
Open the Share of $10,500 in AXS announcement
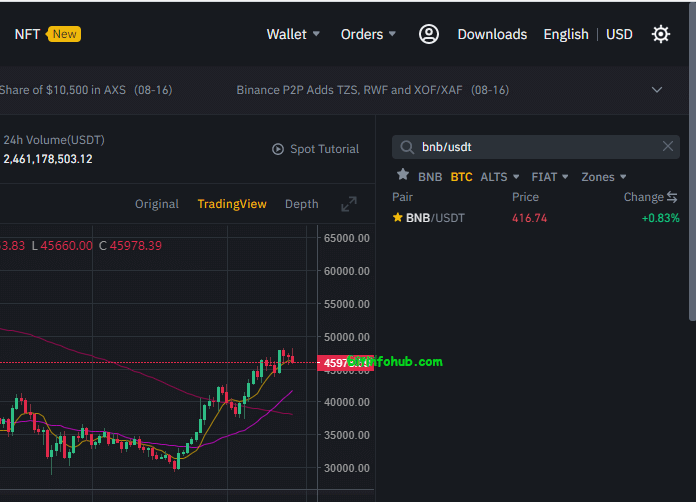click(x=86, y=90)
